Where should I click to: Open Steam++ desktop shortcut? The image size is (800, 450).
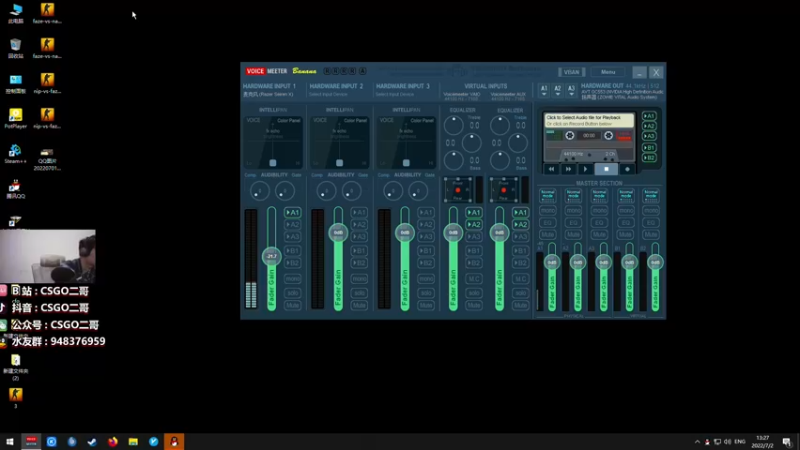15,154
